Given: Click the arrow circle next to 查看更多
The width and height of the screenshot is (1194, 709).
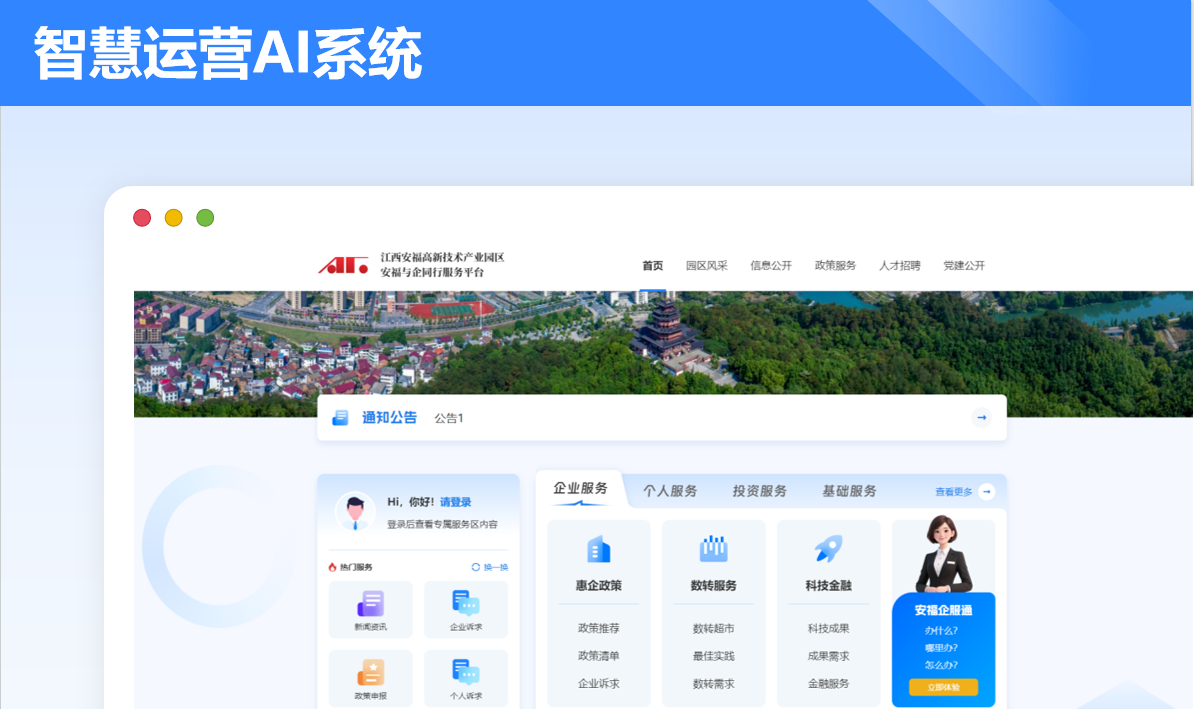Looking at the screenshot, I should pos(986,492).
